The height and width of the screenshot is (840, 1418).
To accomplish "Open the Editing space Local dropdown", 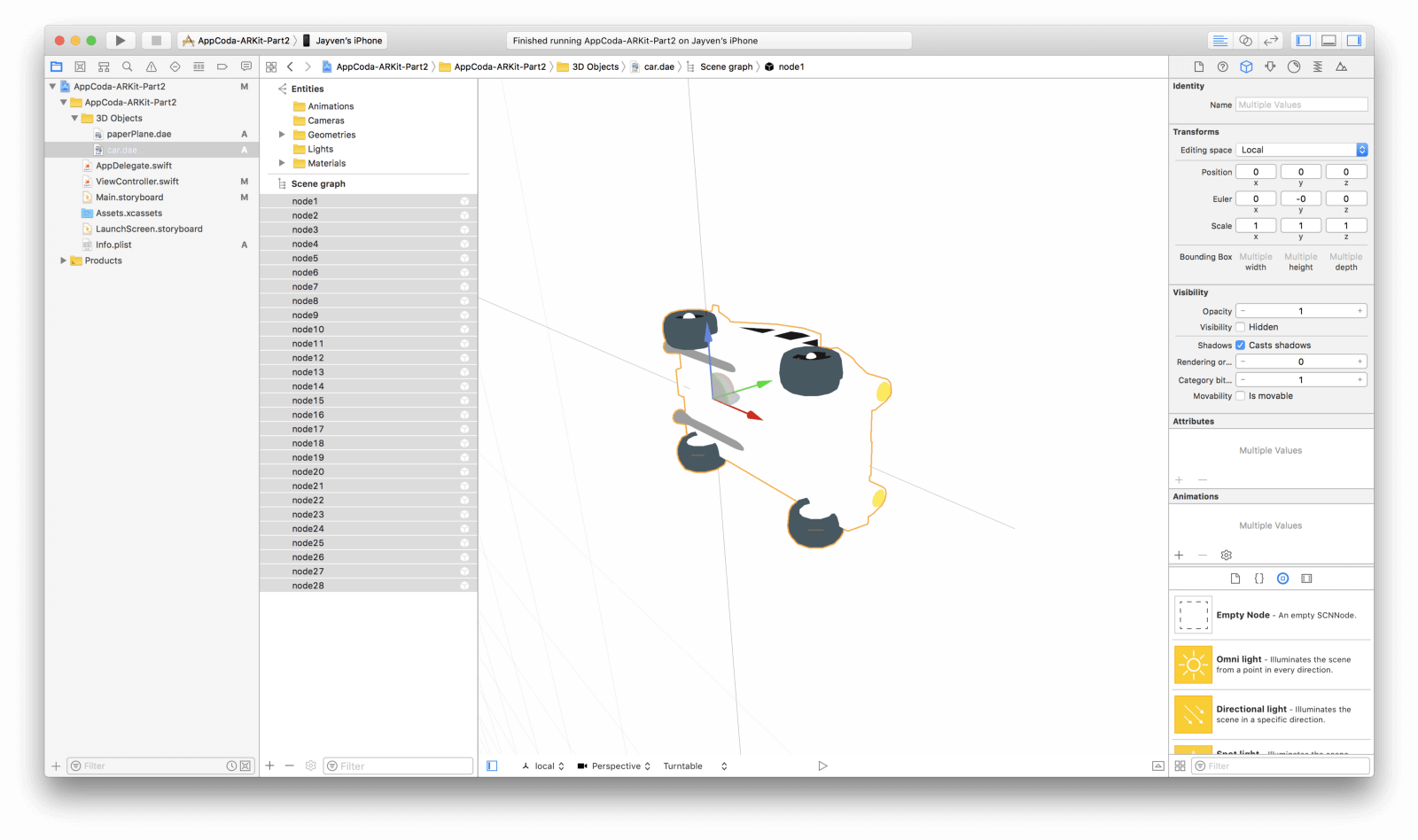I will pyautogui.click(x=1301, y=150).
